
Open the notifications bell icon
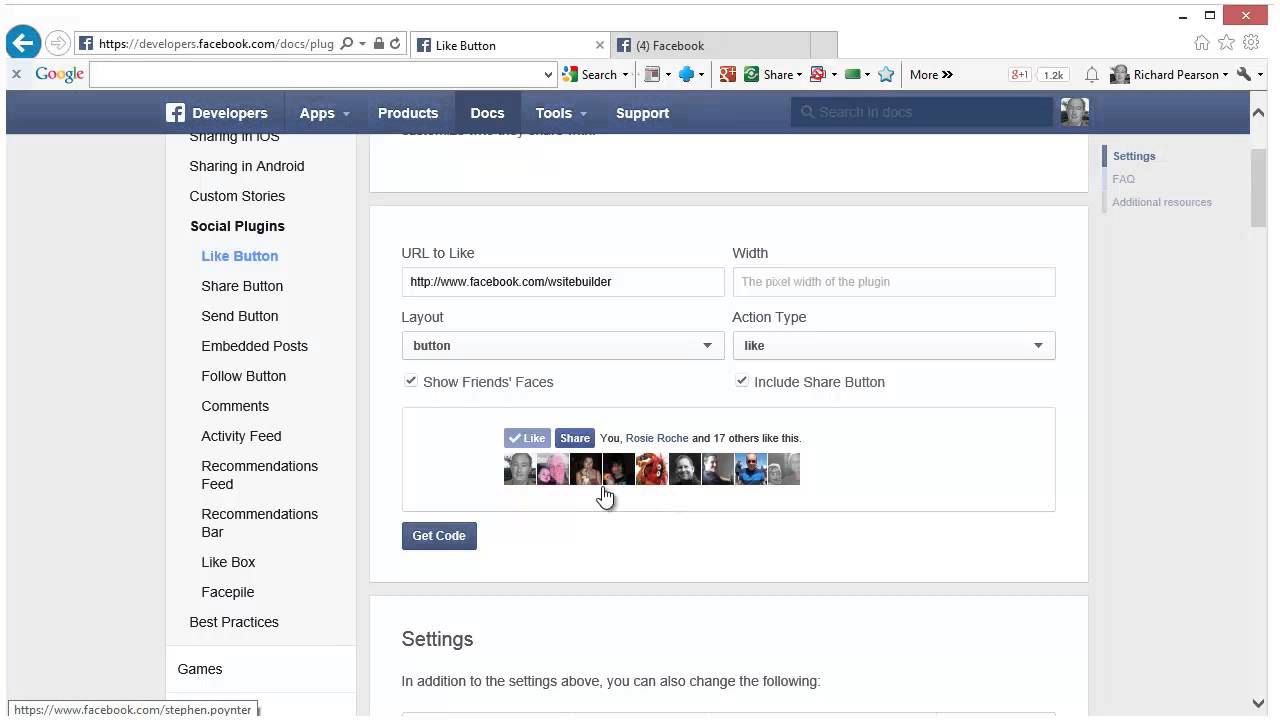point(1092,74)
